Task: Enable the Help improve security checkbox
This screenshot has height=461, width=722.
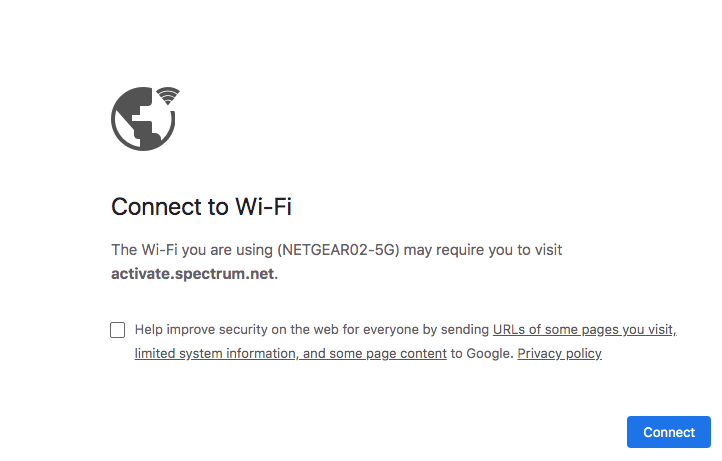Action: pyautogui.click(x=118, y=330)
